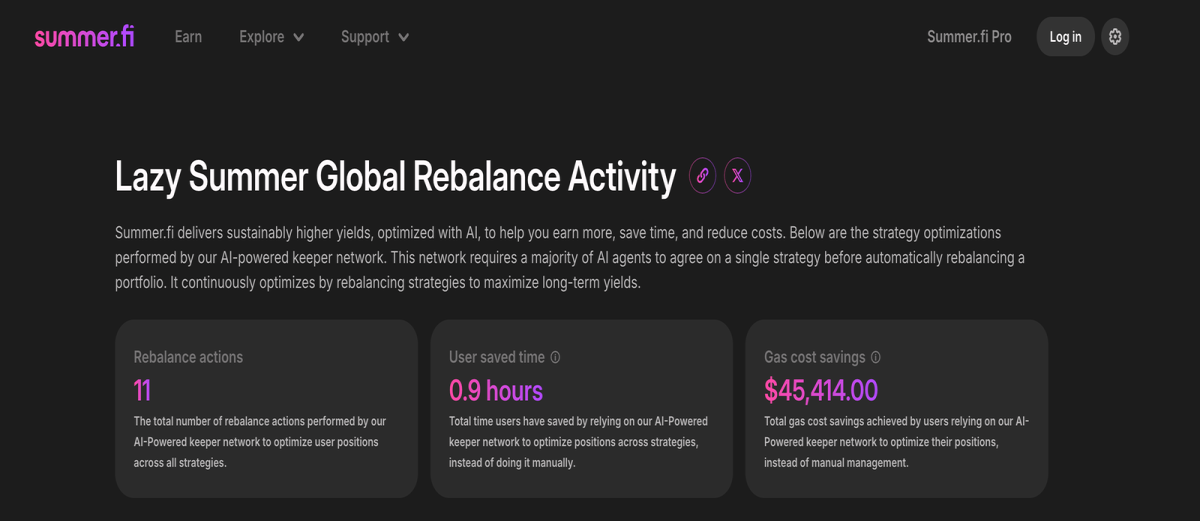Open the Earn navigation item
The width and height of the screenshot is (1200, 521).
[x=188, y=37]
